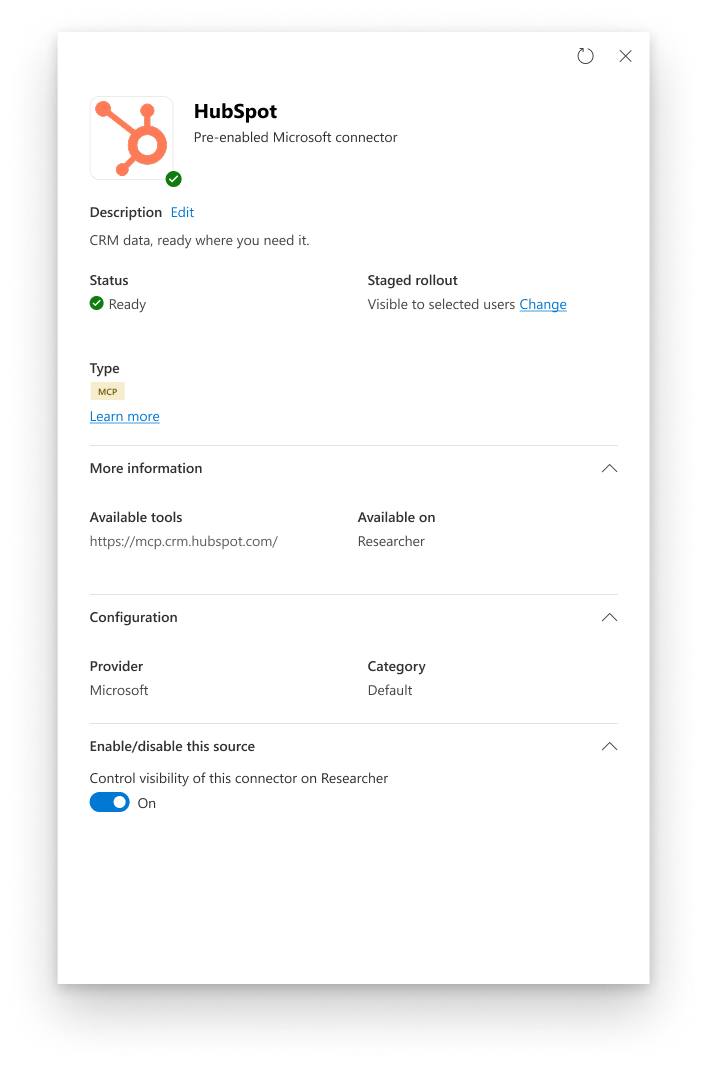Change the staged rollout setting
This screenshot has height=1068, width=708.
542,304
